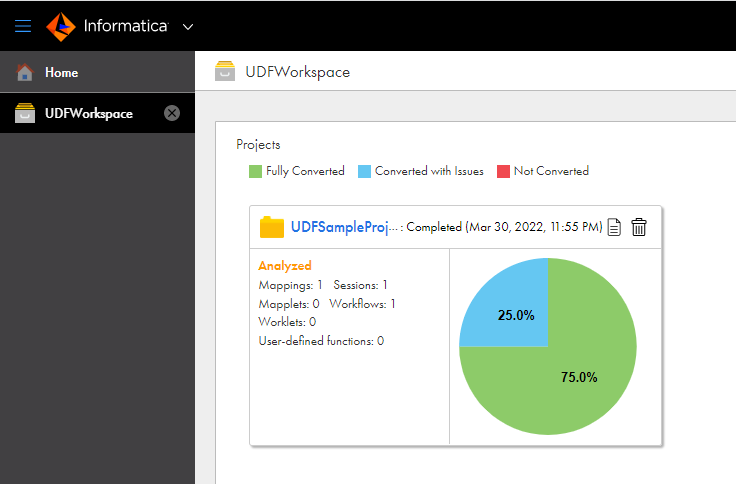Click the Informatica logo icon
736x484 pixels.
[61, 27]
